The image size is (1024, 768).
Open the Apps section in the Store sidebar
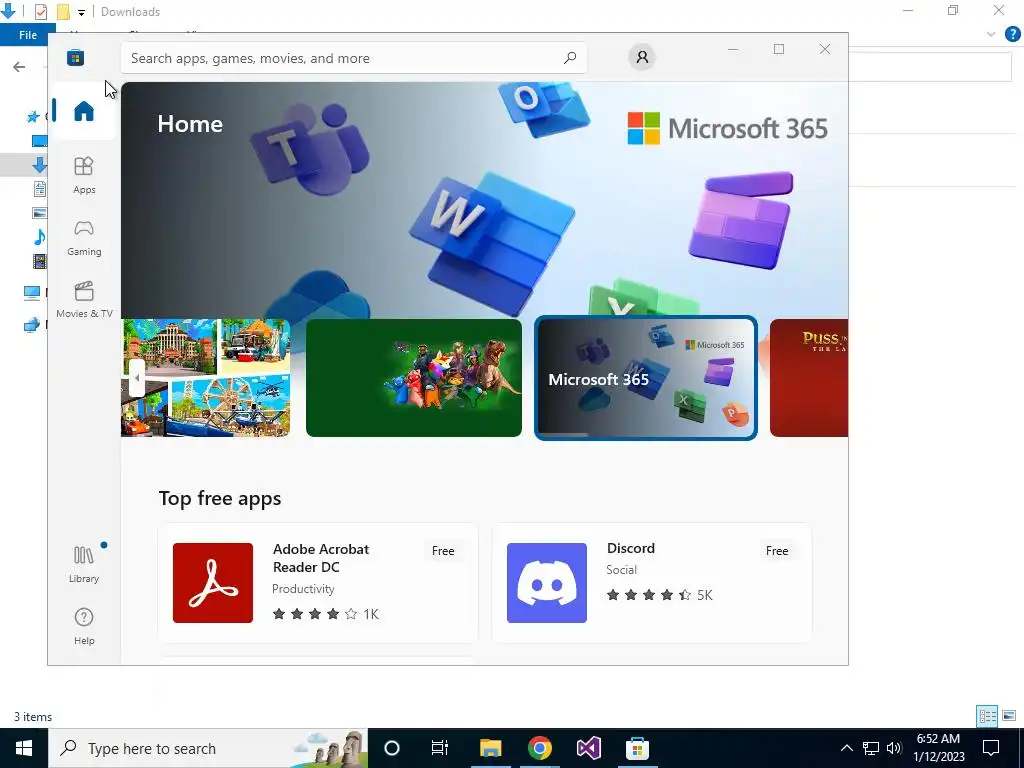[84, 175]
